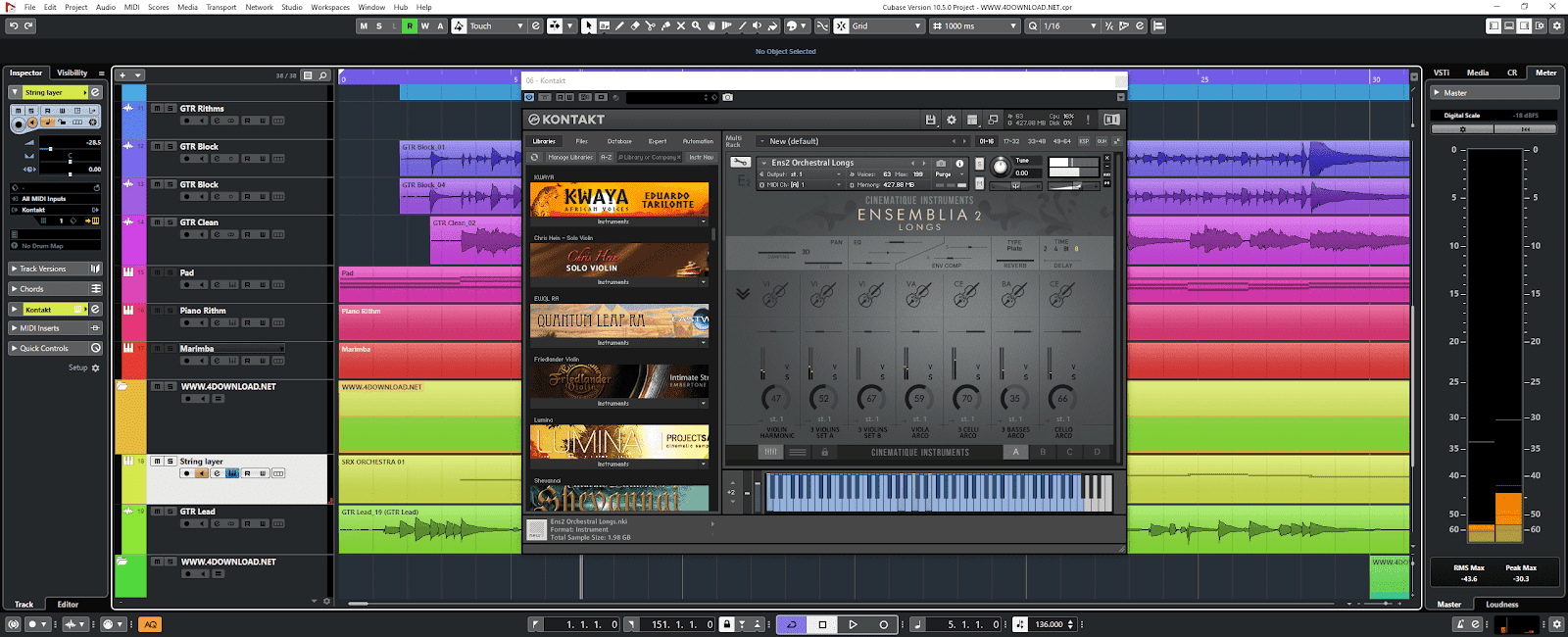
Task: Click the Inspector Setup gear
Action: click(95, 367)
